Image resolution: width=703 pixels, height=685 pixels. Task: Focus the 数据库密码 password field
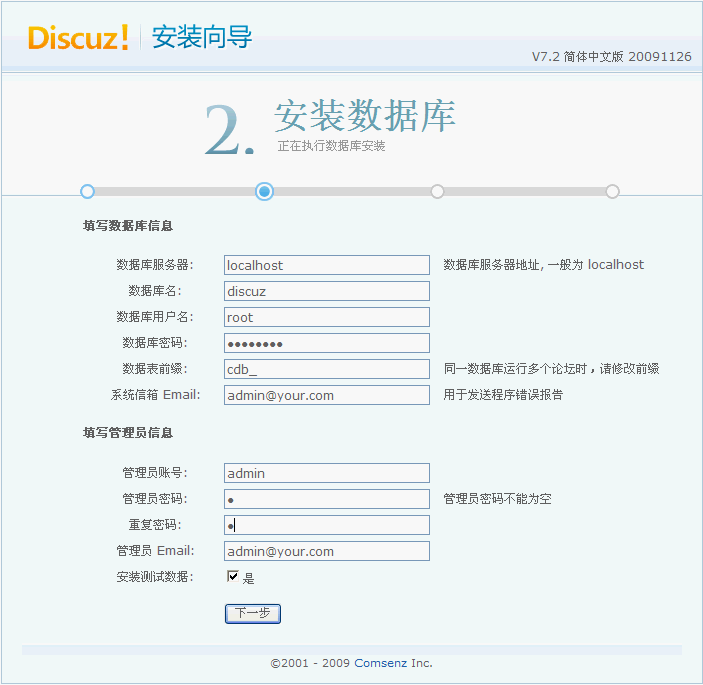pos(326,343)
